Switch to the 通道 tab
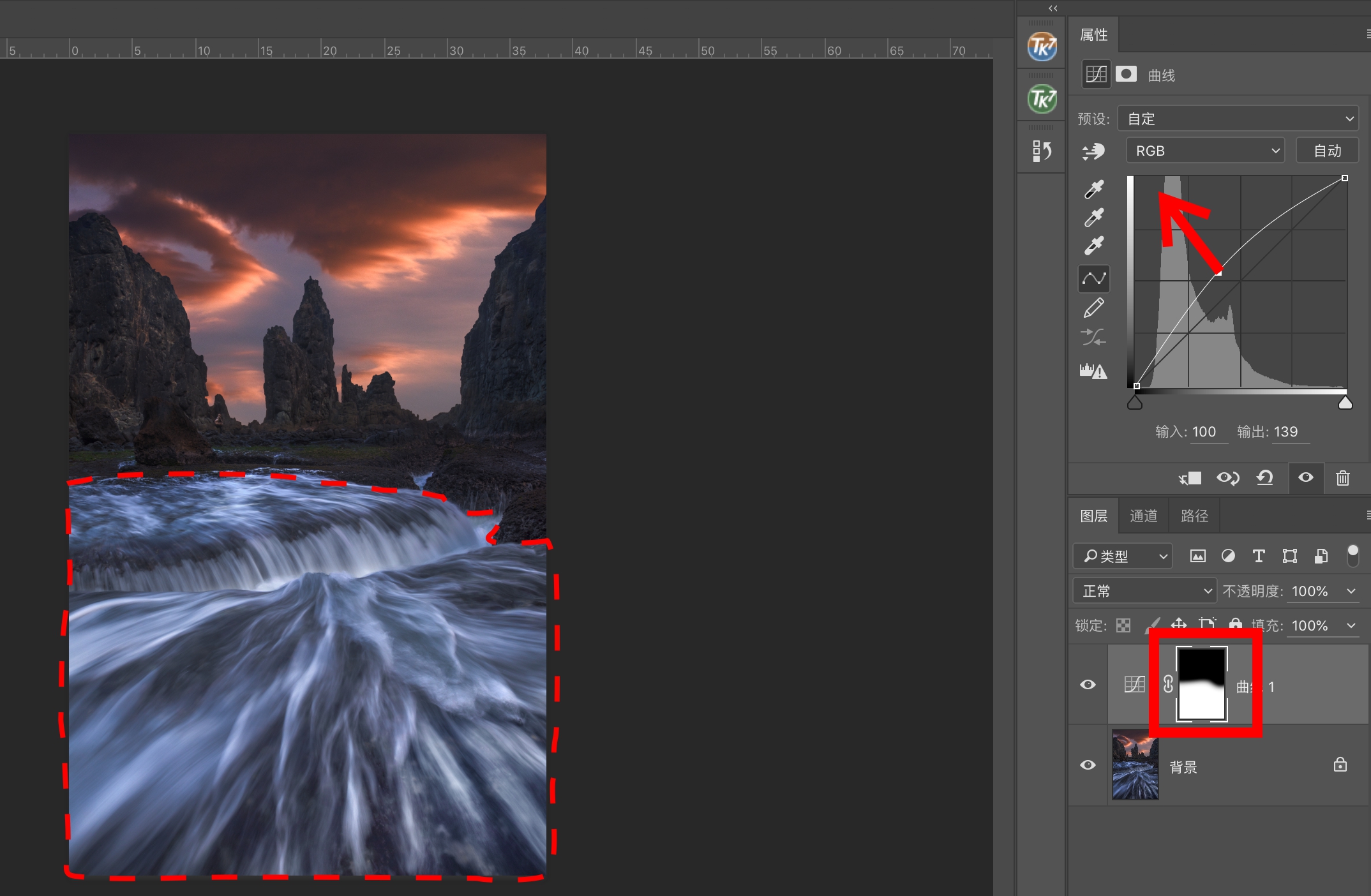The height and width of the screenshot is (896, 1371). click(x=1143, y=516)
